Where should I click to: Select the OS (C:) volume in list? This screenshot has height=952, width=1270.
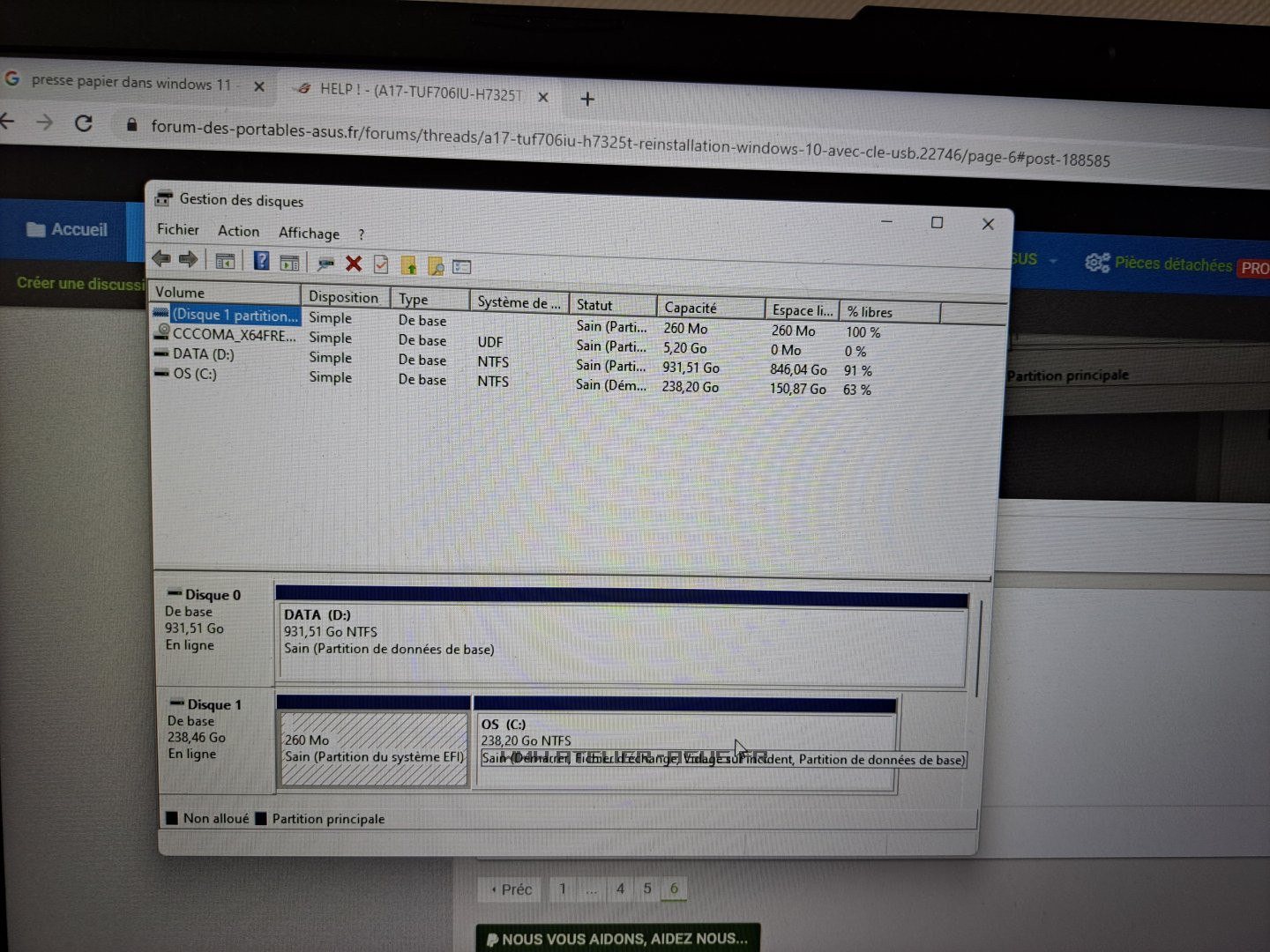[194, 374]
